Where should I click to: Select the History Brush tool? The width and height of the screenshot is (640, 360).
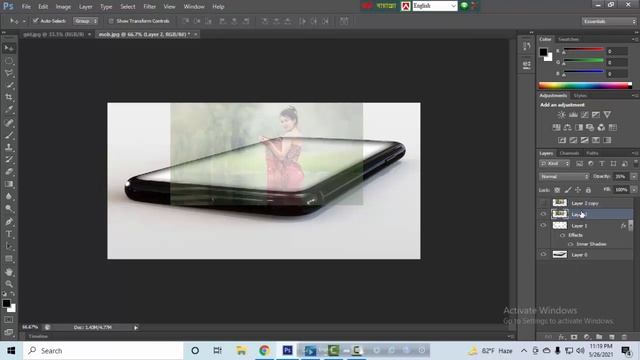9,159
